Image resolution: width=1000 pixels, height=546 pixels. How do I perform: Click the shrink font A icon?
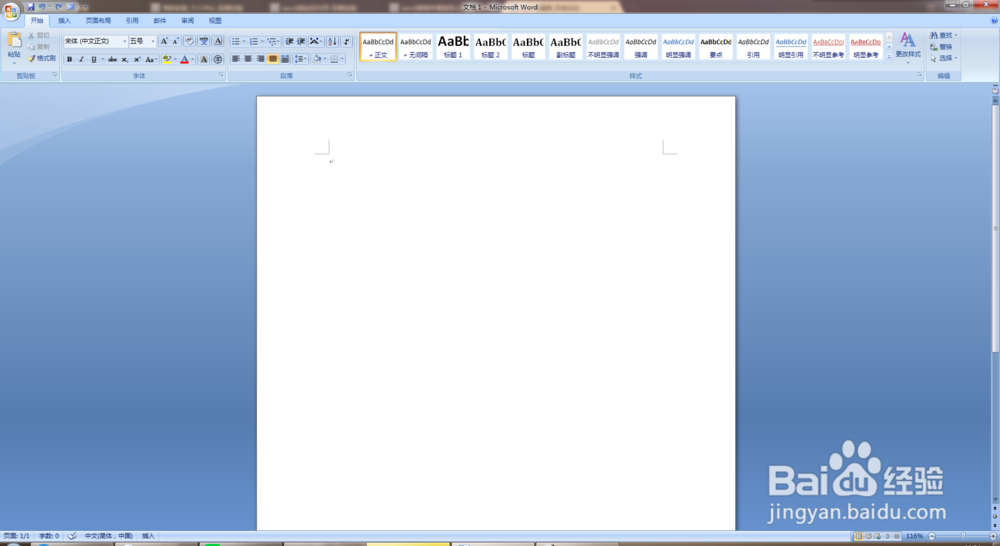[x=175, y=41]
